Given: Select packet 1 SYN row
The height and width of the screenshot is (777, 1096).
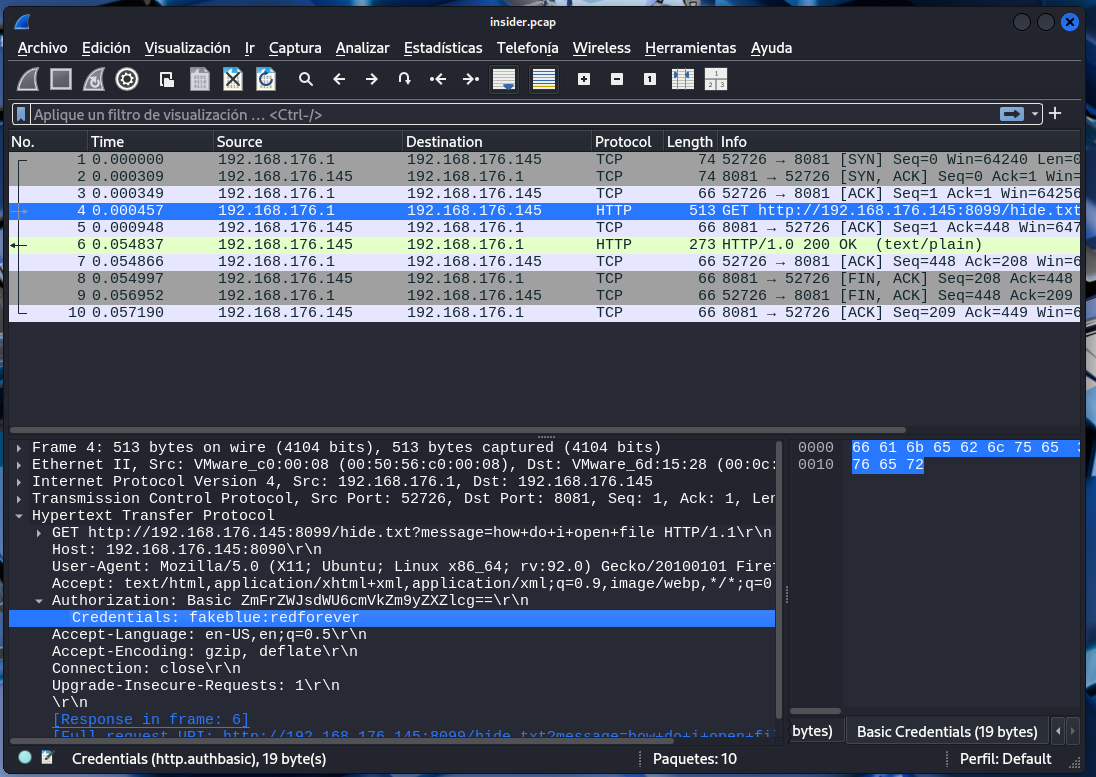Looking at the screenshot, I should pos(545,159).
